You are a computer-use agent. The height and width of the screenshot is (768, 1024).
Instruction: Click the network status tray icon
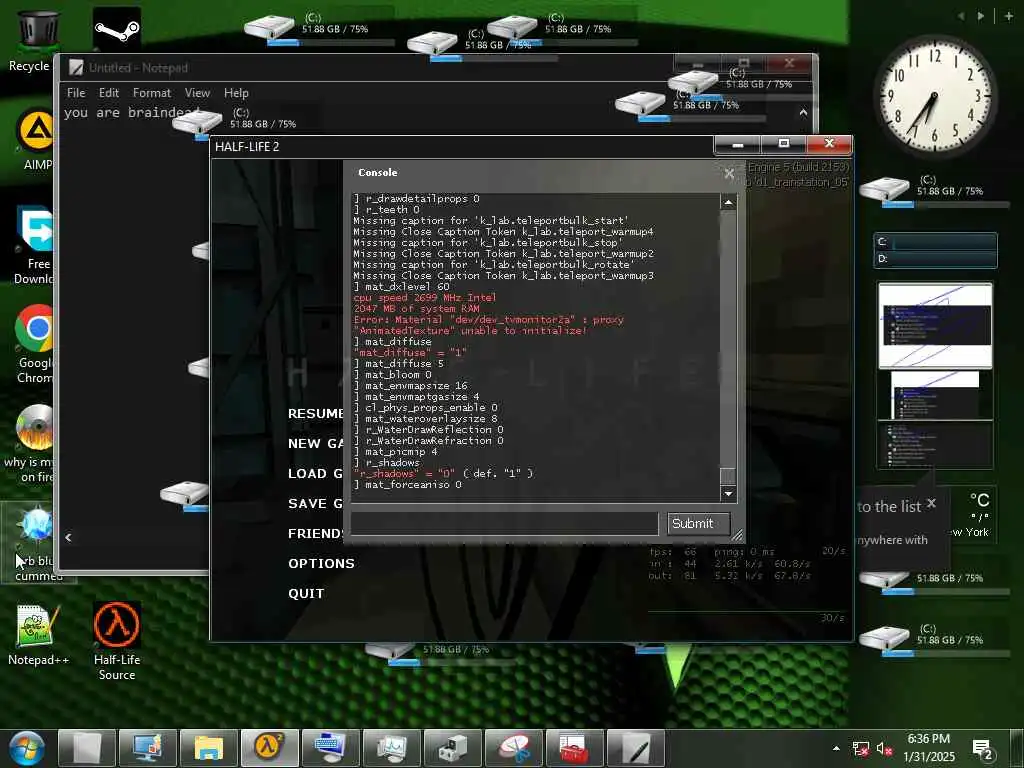point(861,749)
